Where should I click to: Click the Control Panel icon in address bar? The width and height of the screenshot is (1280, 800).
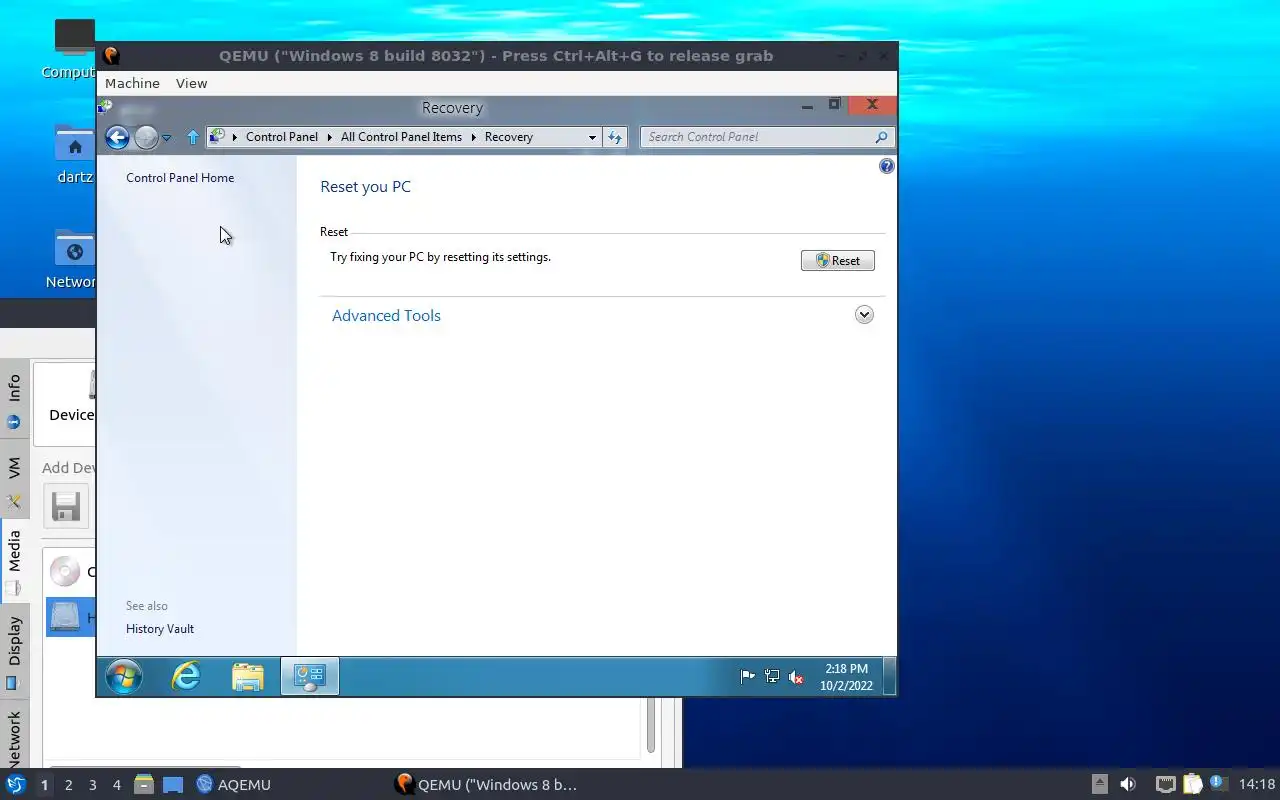click(217, 136)
